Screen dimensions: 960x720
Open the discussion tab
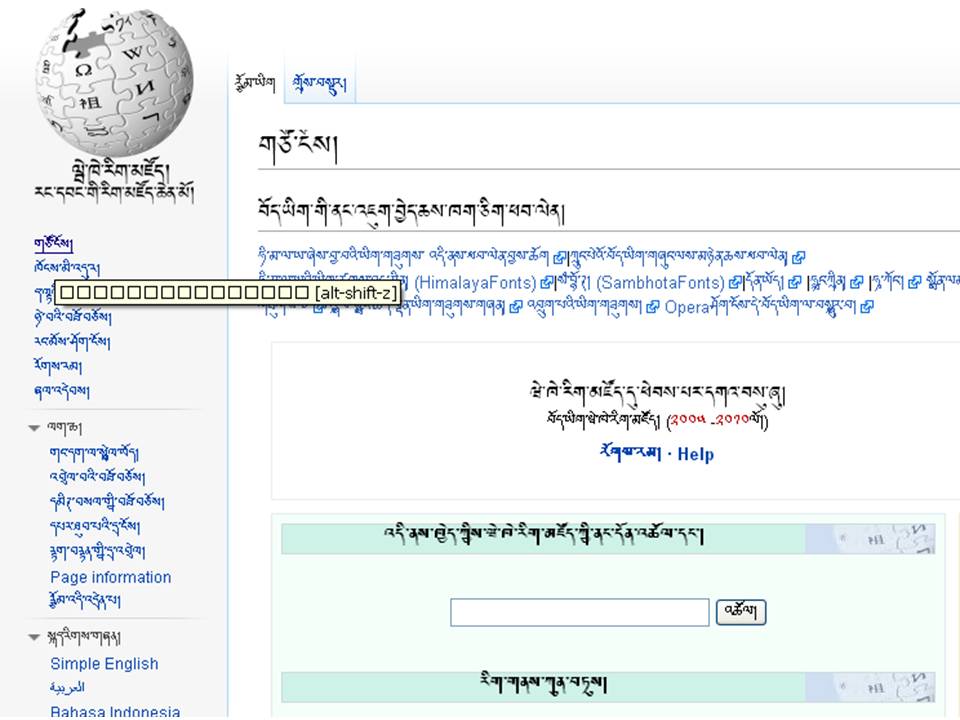[x=318, y=82]
